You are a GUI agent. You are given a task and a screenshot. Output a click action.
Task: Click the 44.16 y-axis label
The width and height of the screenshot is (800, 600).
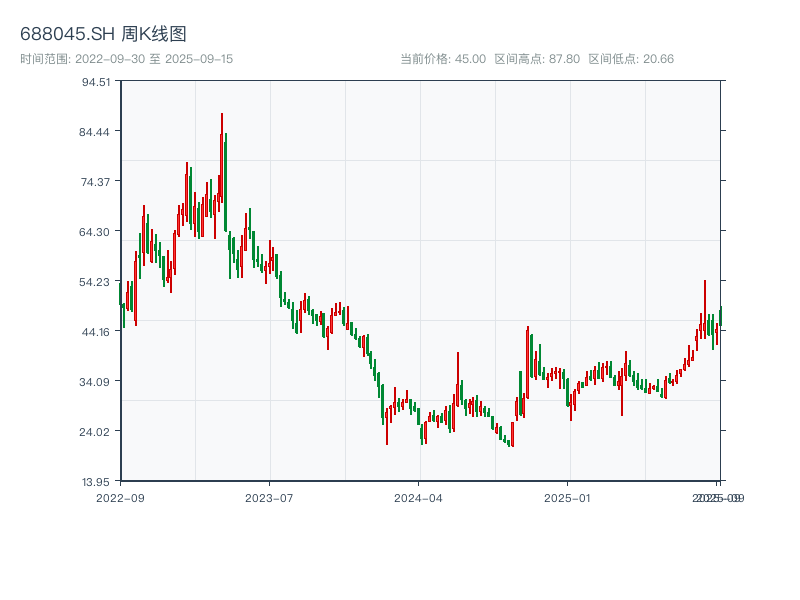[x=96, y=332]
